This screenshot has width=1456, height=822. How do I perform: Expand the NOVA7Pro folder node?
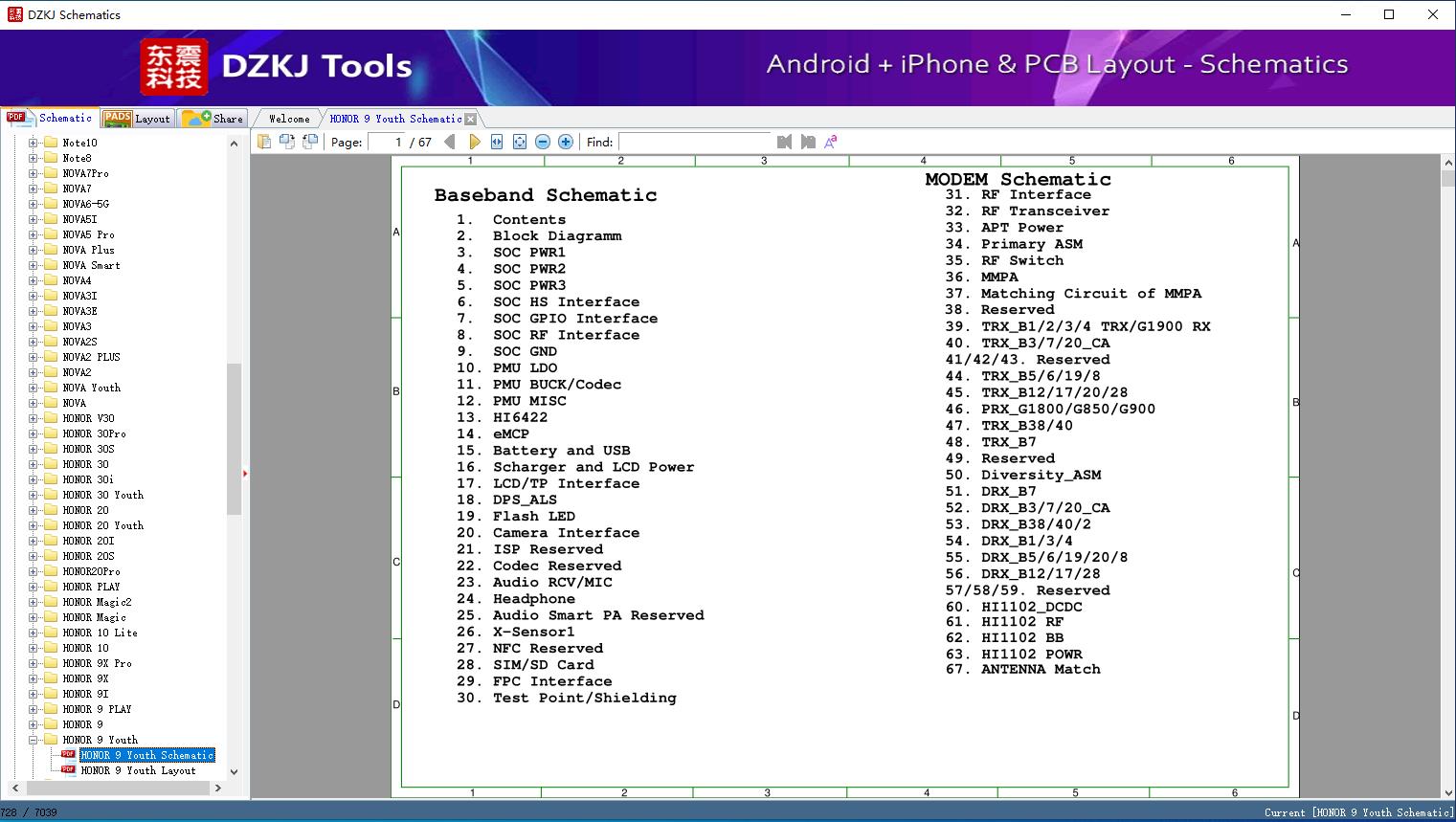point(34,173)
